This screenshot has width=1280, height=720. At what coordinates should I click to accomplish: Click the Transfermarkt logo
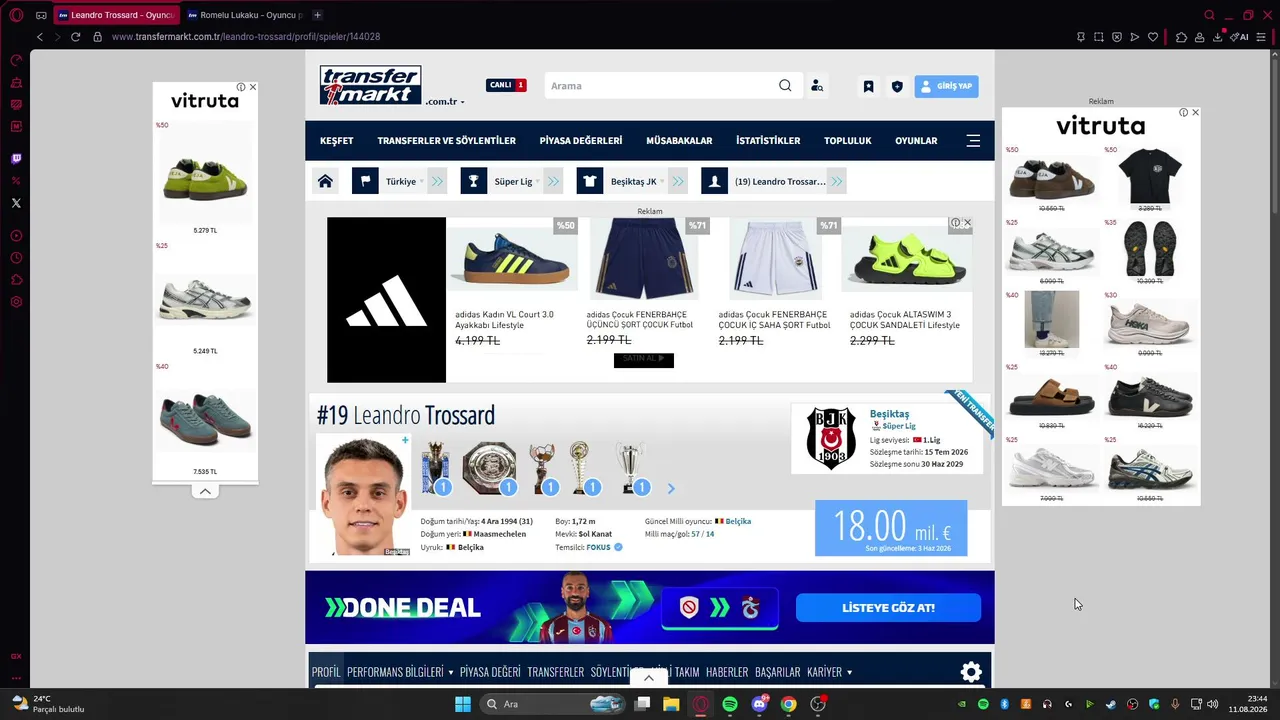(371, 85)
